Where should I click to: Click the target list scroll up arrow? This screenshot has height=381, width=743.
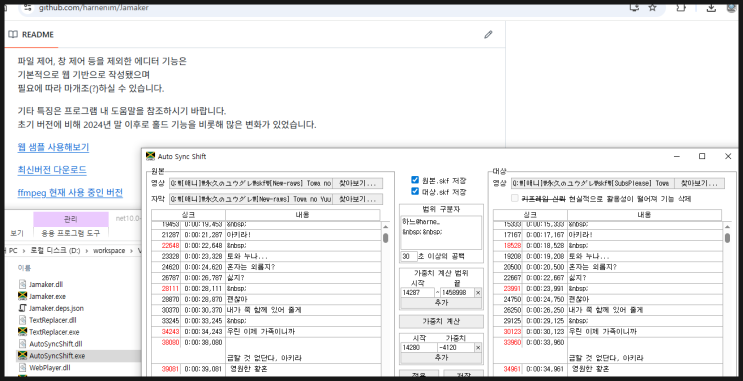click(727, 227)
